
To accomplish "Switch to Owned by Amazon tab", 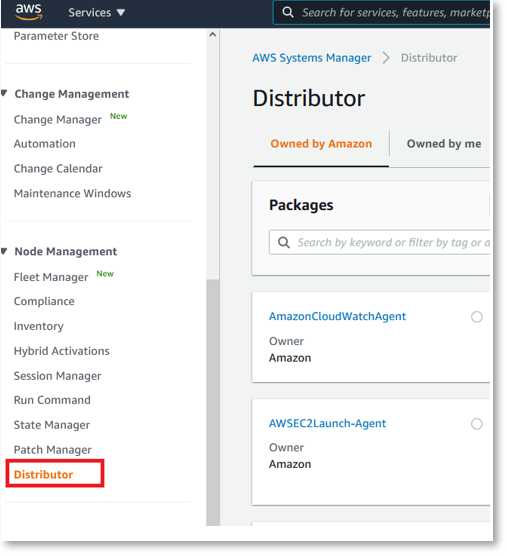I will [x=321, y=144].
